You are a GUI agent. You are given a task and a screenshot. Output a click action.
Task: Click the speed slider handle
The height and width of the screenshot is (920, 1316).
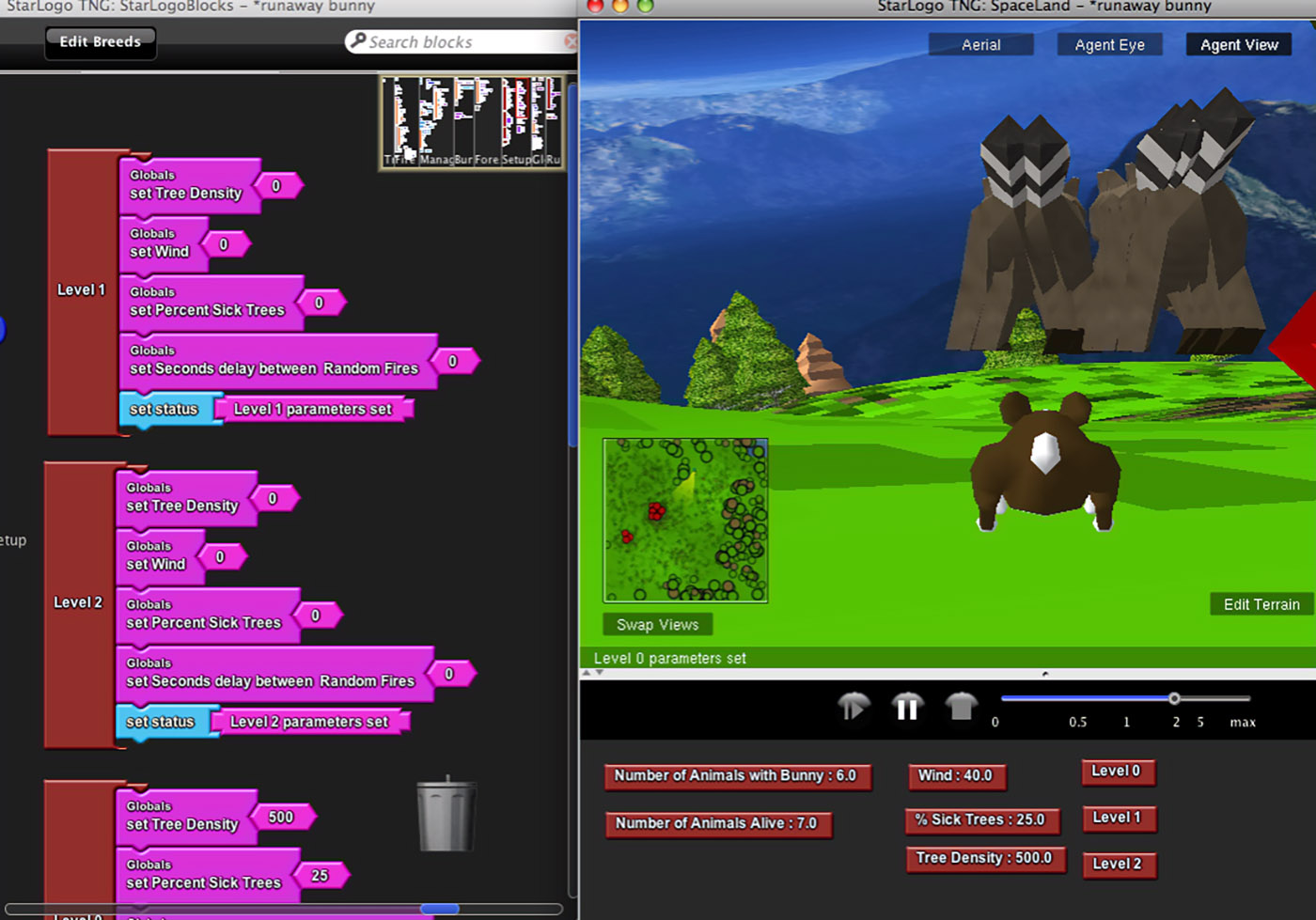click(x=1174, y=698)
